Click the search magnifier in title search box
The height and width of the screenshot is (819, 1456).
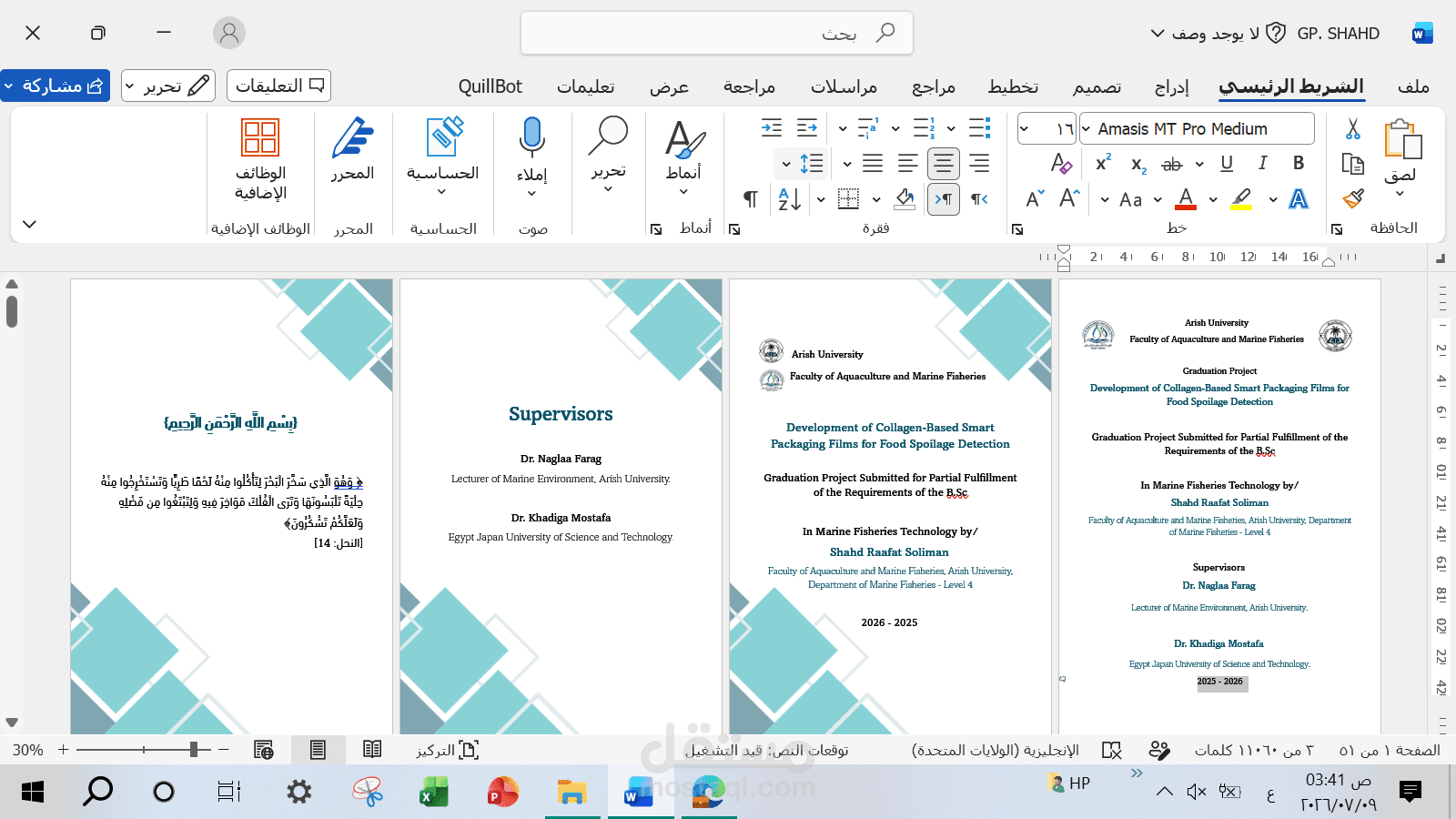885,33
